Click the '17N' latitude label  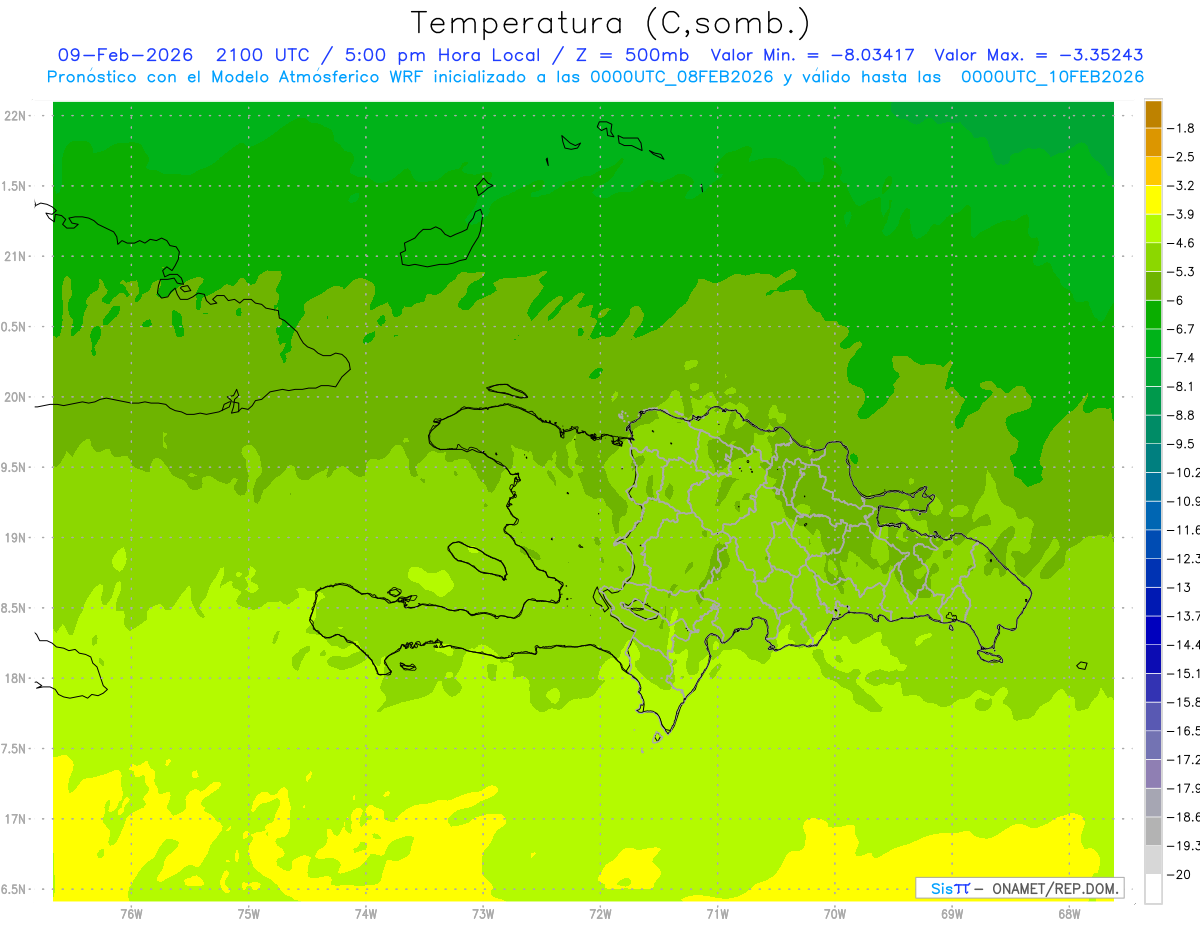pyautogui.click(x=15, y=819)
